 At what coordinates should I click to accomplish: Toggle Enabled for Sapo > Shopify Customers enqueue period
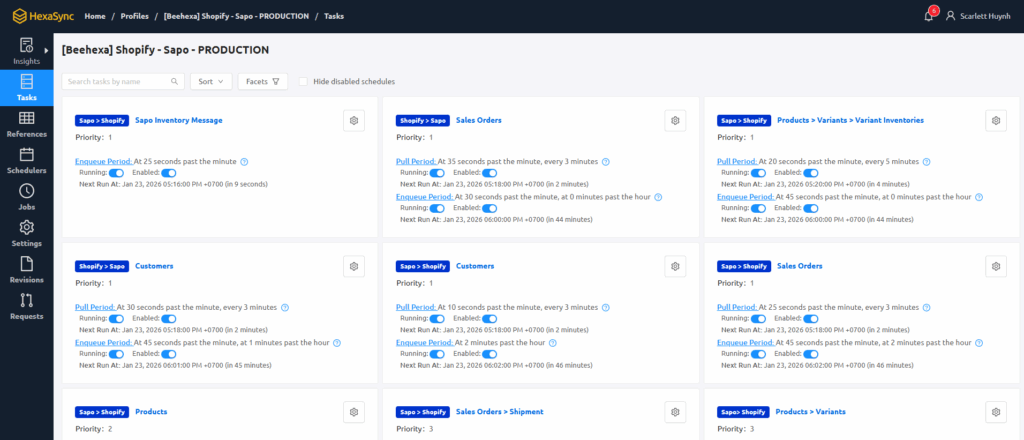pos(489,354)
